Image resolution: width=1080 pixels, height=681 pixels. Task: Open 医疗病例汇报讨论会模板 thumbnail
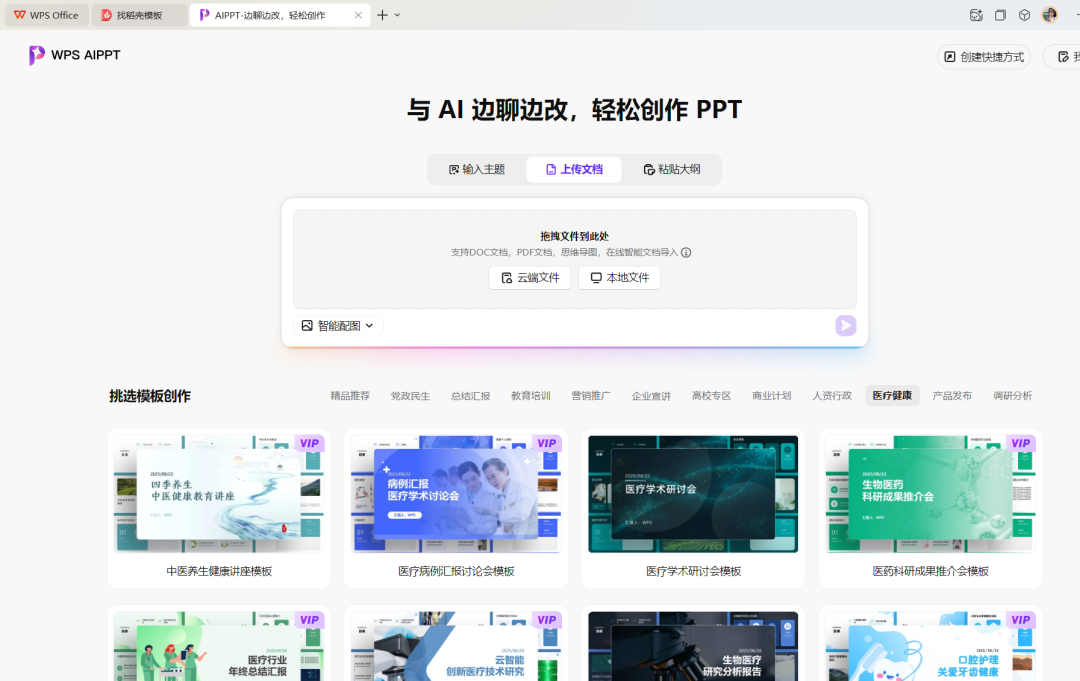(x=456, y=494)
